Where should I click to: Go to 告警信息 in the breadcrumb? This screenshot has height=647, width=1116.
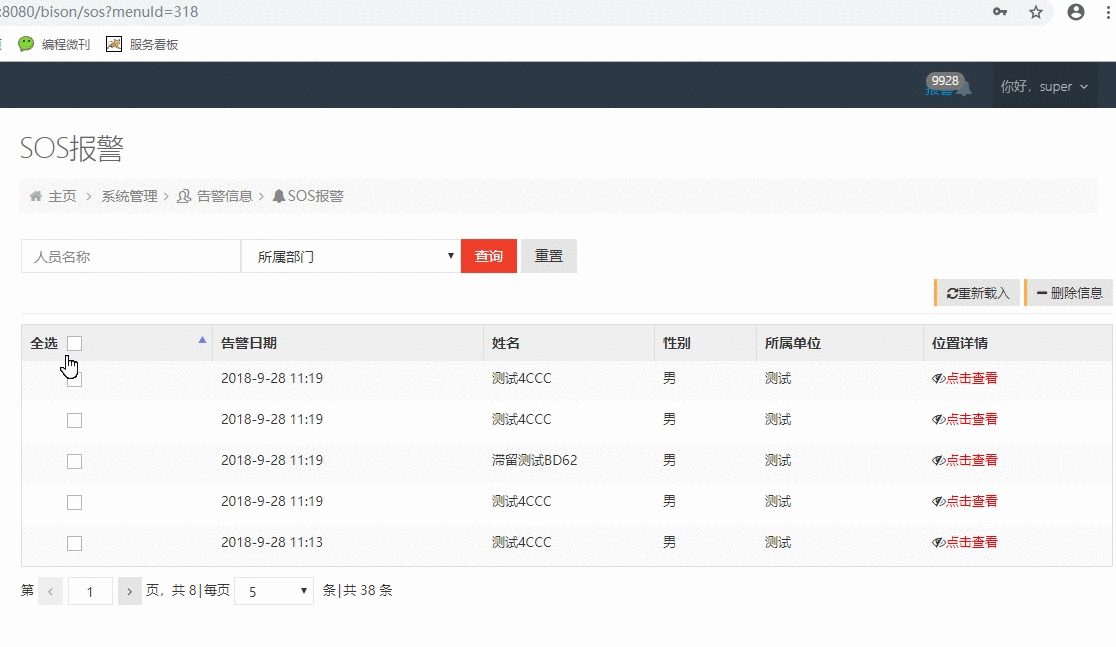click(x=224, y=196)
